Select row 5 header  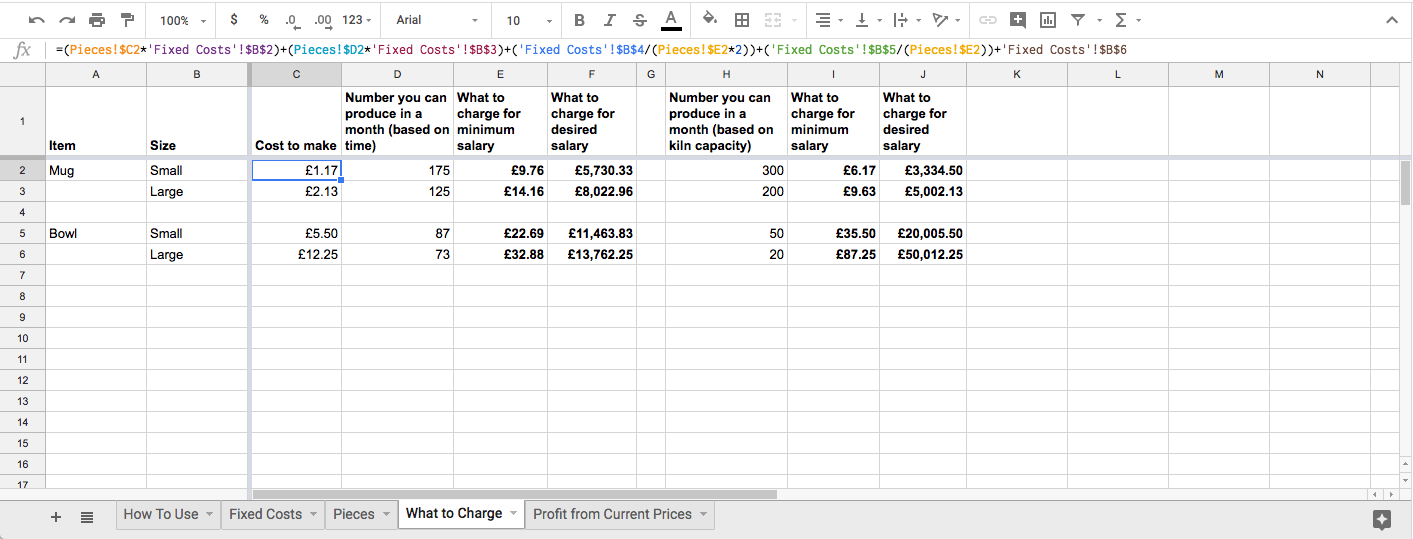point(22,233)
